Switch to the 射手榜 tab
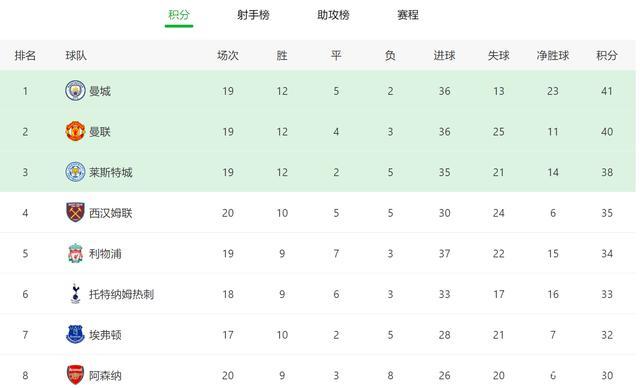The image size is (640, 388). pyautogui.click(x=253, y=15)
